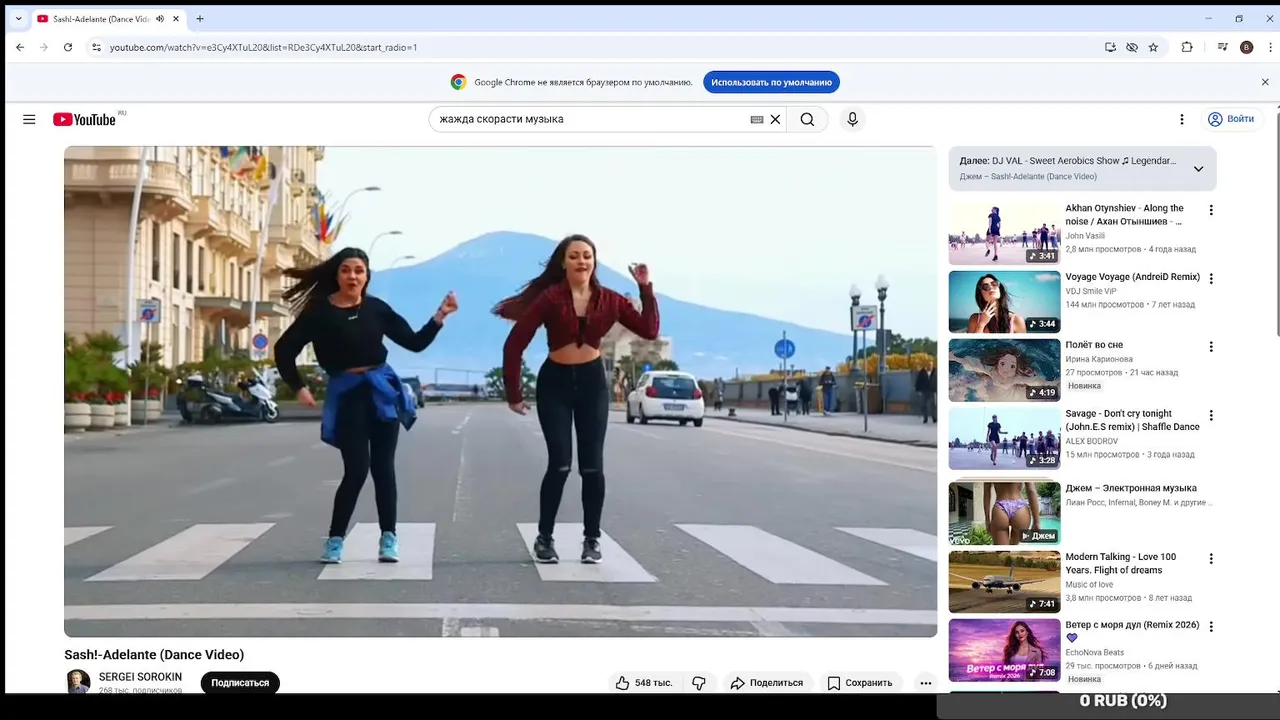Expand the Далее playlist panel chevron
The height and width of the screenshot is (720, 1280).
[1198, 169]
